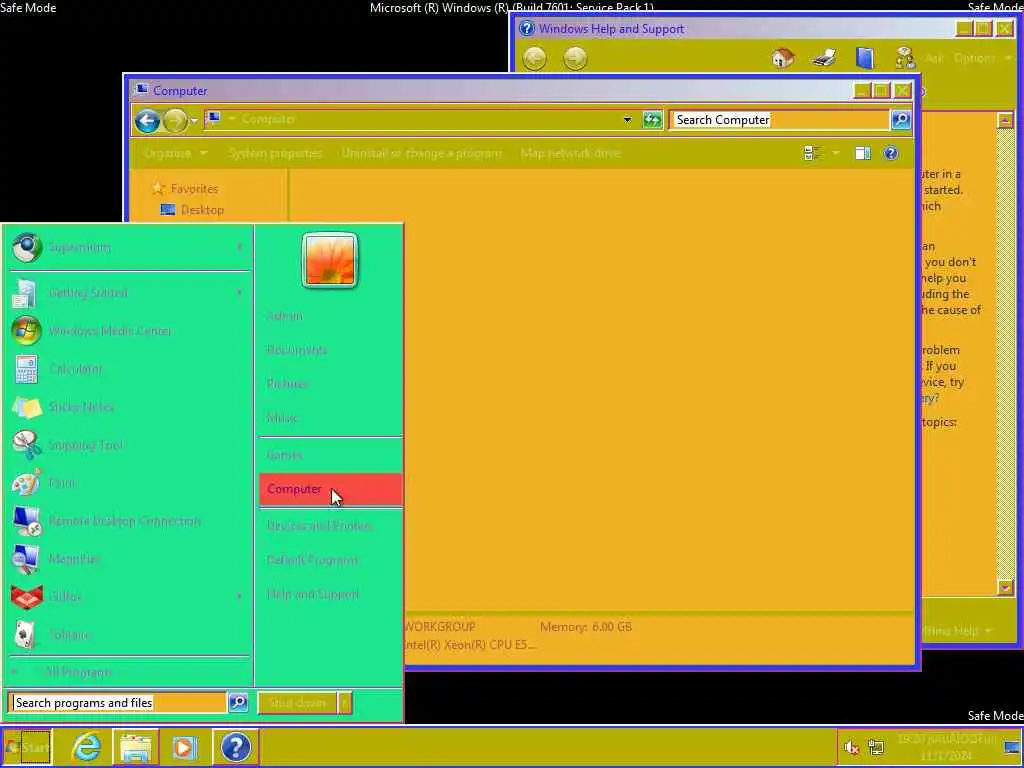
Task: Expand Supermium jump list arrow
Action: [x=239, y=248]
